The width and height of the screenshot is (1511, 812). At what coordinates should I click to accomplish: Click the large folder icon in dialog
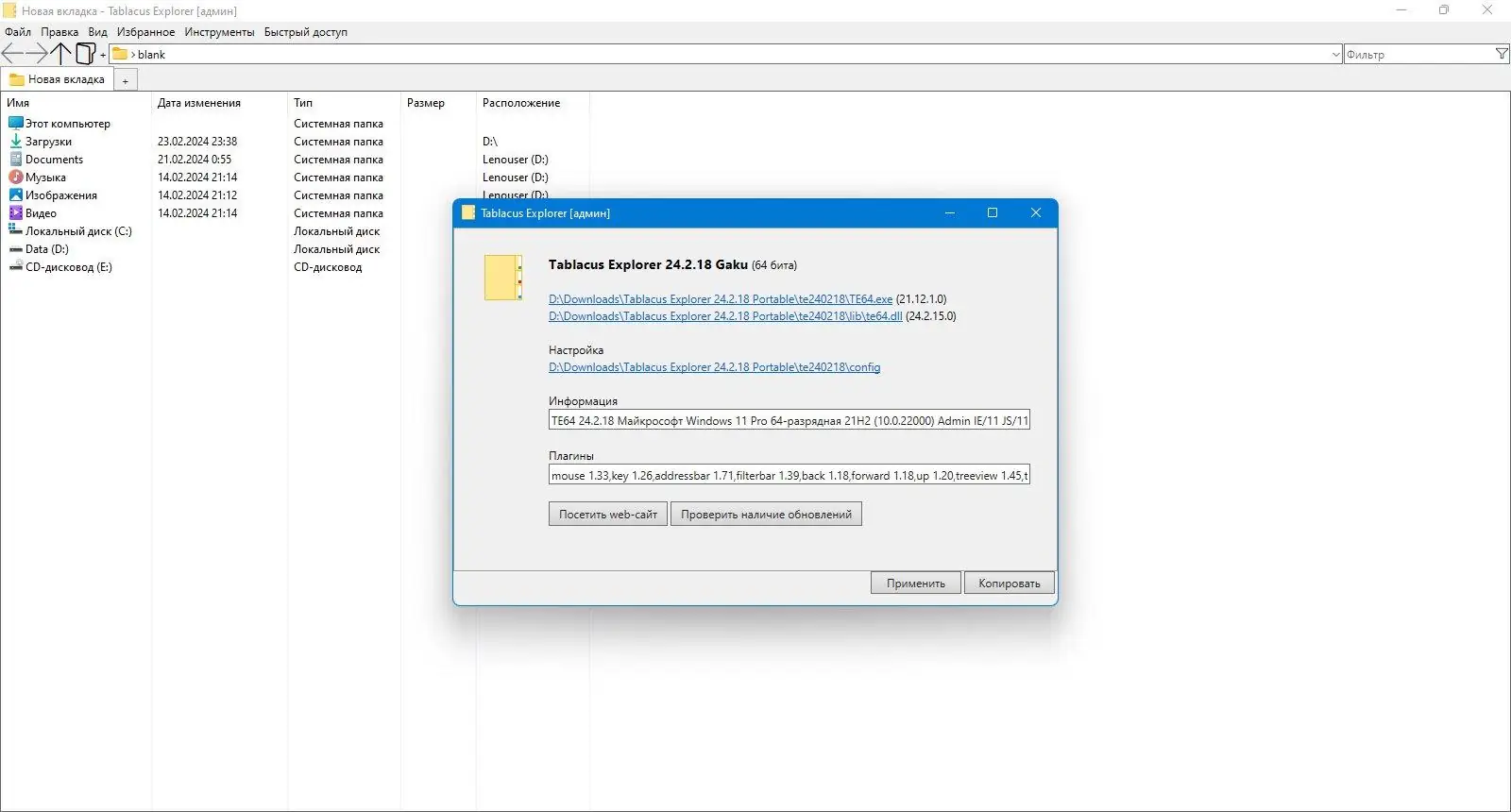click(x=503, y=278)
